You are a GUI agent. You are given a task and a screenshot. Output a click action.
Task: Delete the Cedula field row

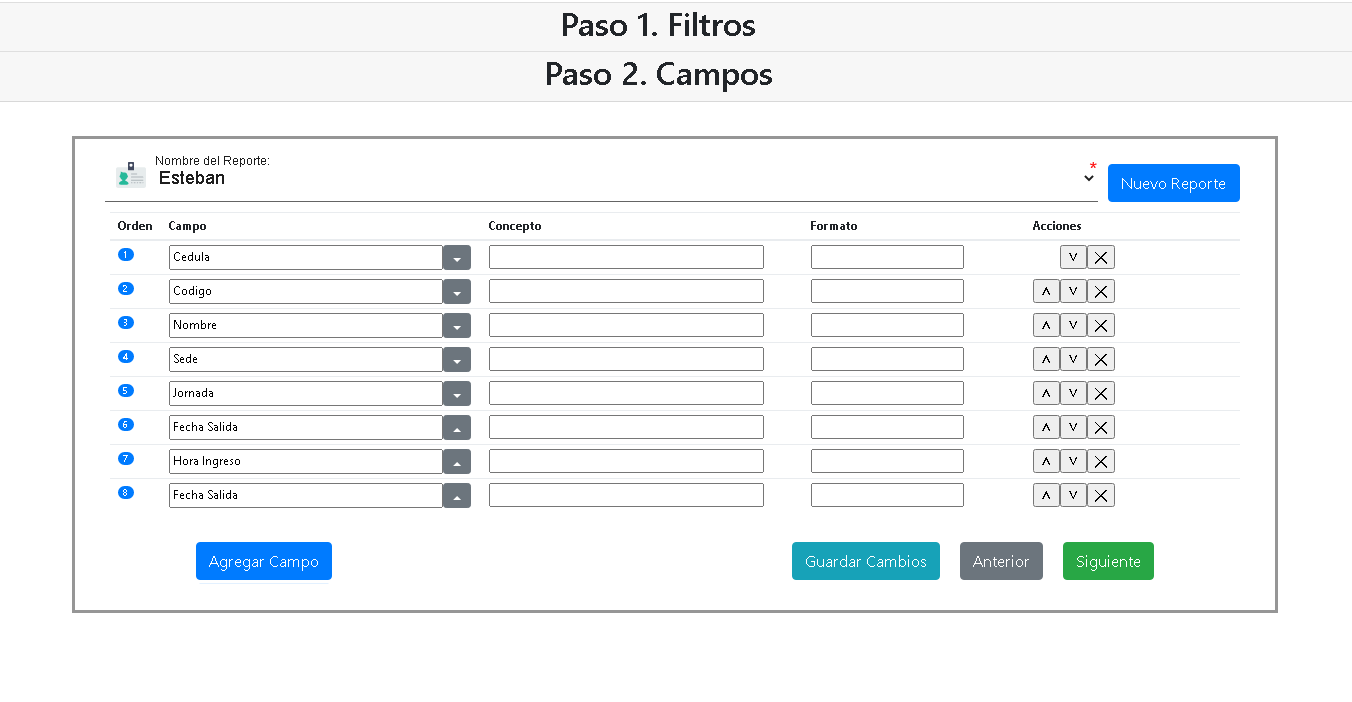(x=1100, y=257)
